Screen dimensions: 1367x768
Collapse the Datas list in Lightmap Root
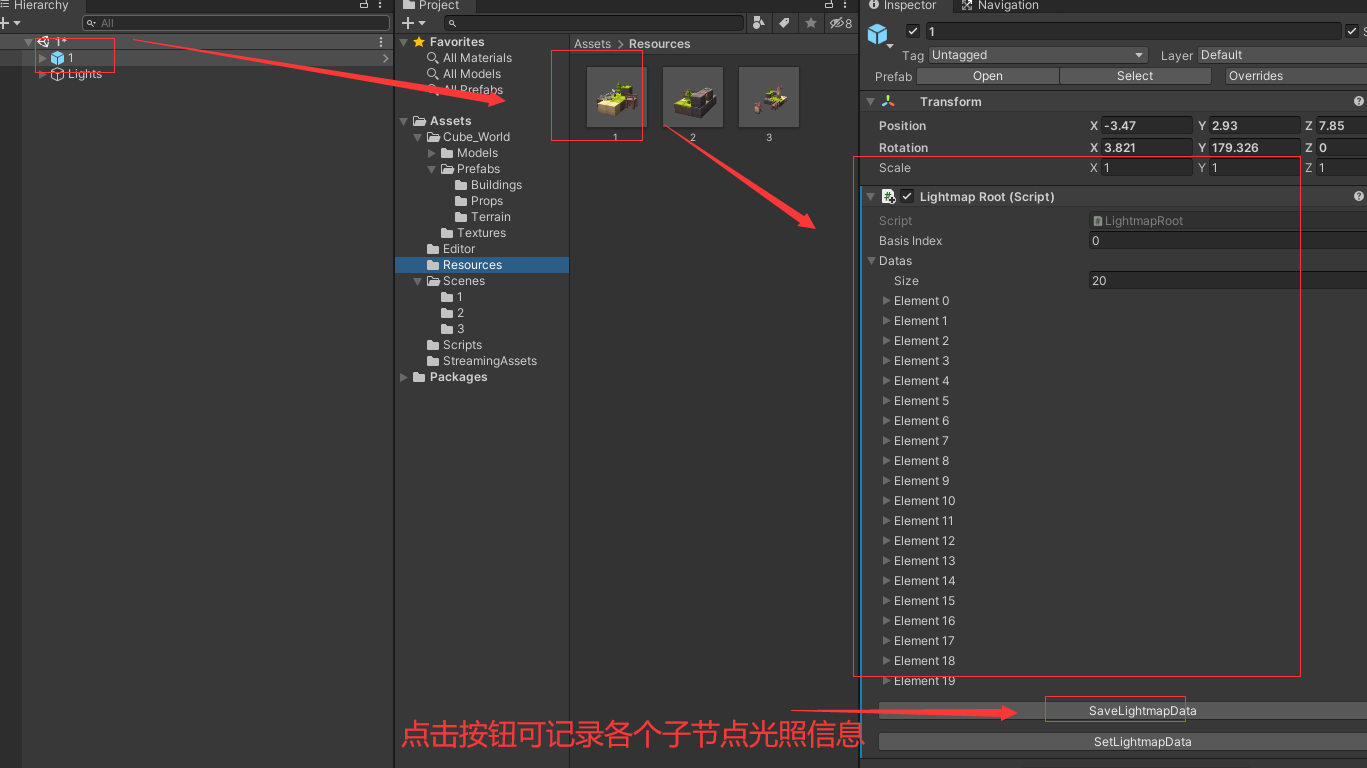pos(872,261)
